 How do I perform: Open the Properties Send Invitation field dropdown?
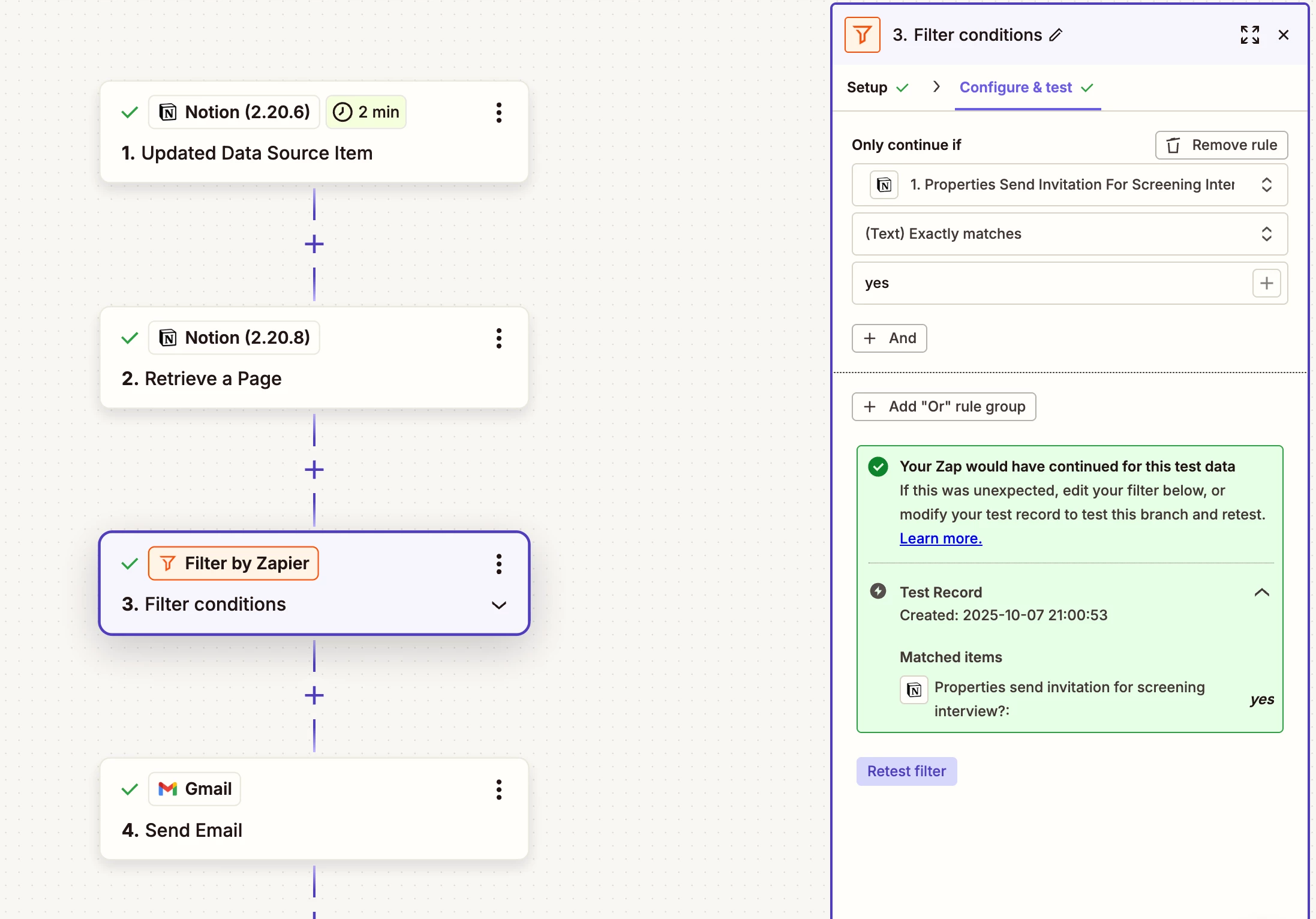coord(1069,185)
